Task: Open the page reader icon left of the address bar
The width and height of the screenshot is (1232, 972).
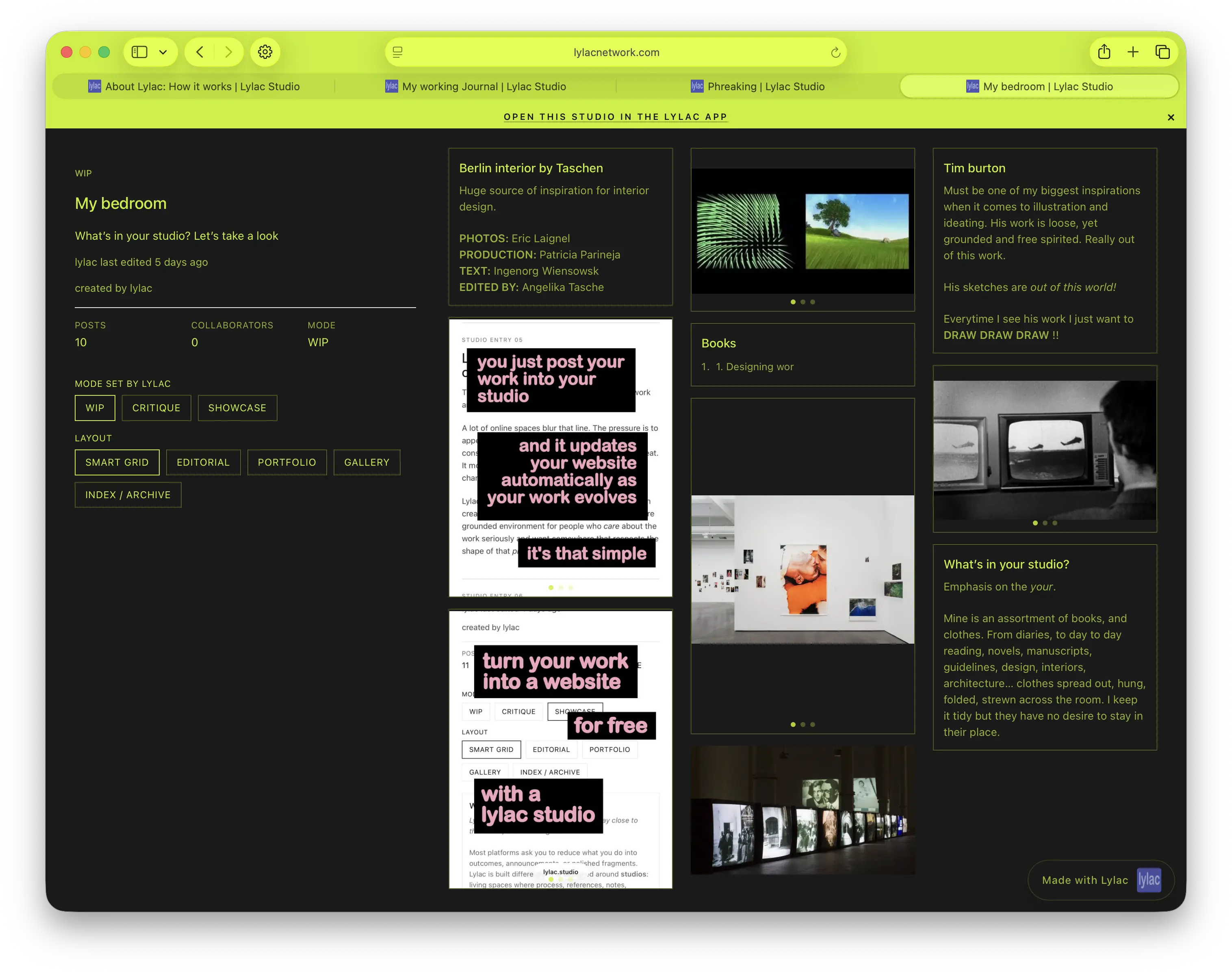Action: tap(397, 52)
